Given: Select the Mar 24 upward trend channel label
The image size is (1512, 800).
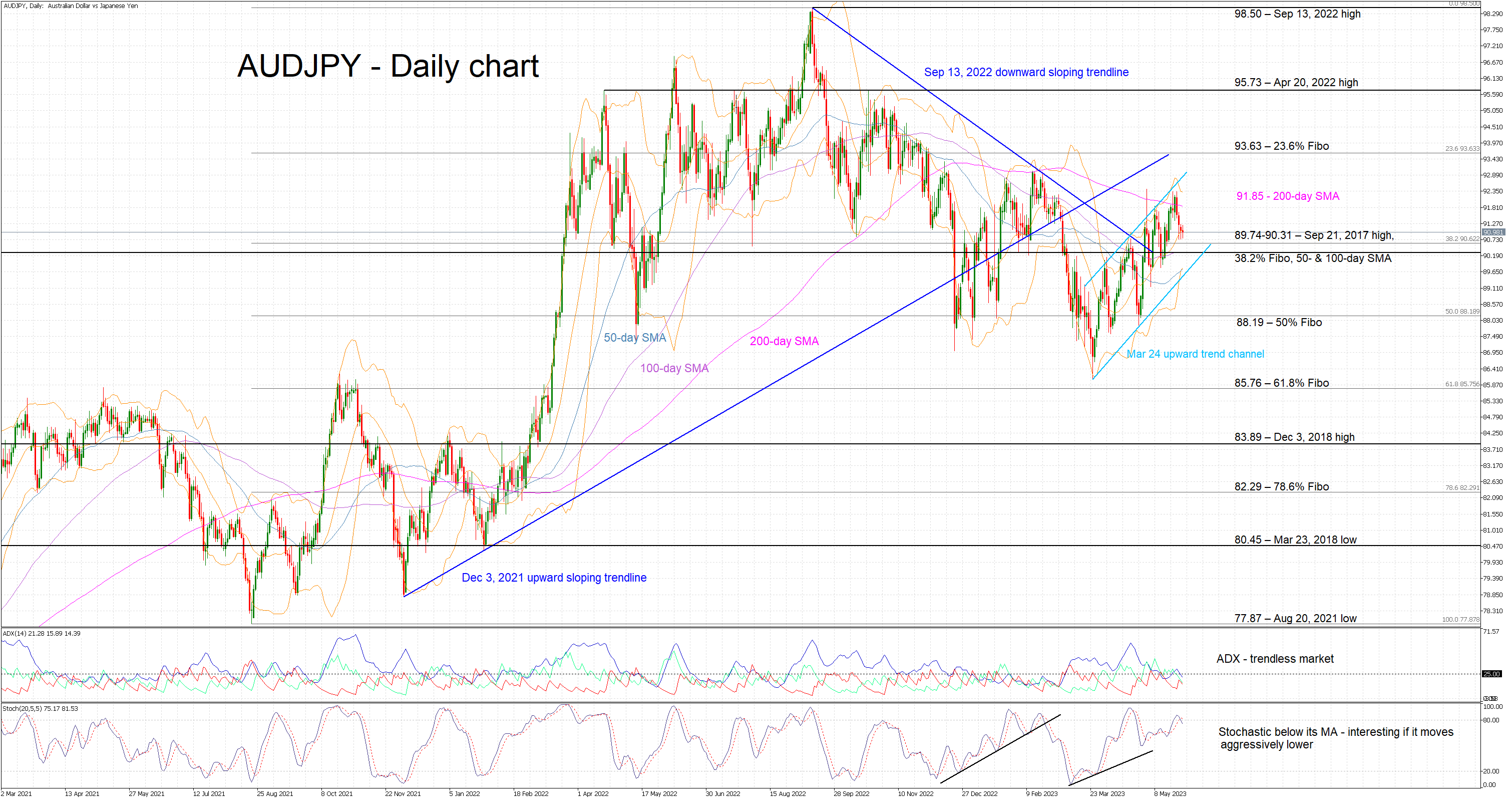Looking at the screenshot, I should [x=1195, y=354].
